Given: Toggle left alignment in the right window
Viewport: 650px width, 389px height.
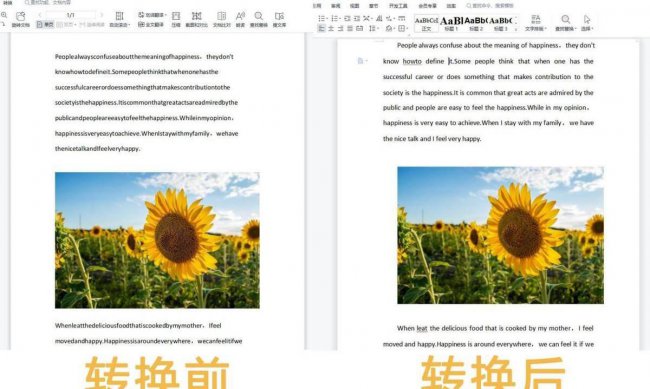Looking at the screenshot, I should [x=321, y=28].
